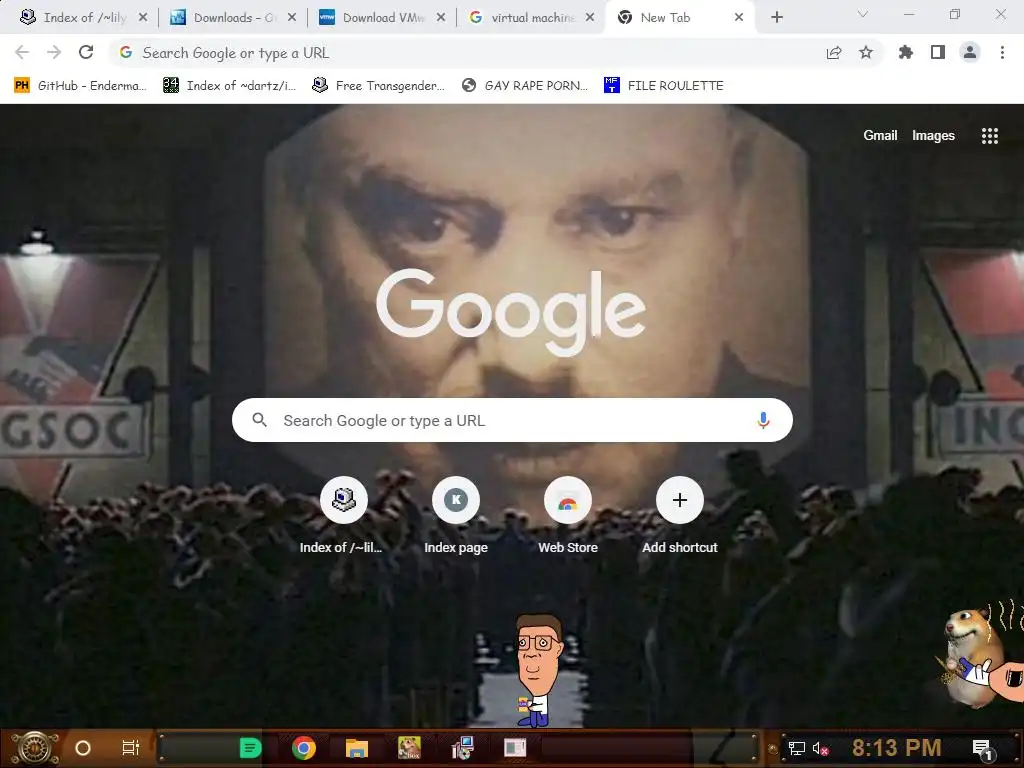Open the Index of ~dartz bookmark
This screenshot has height=768, width=1024.
tap(229, 86)
